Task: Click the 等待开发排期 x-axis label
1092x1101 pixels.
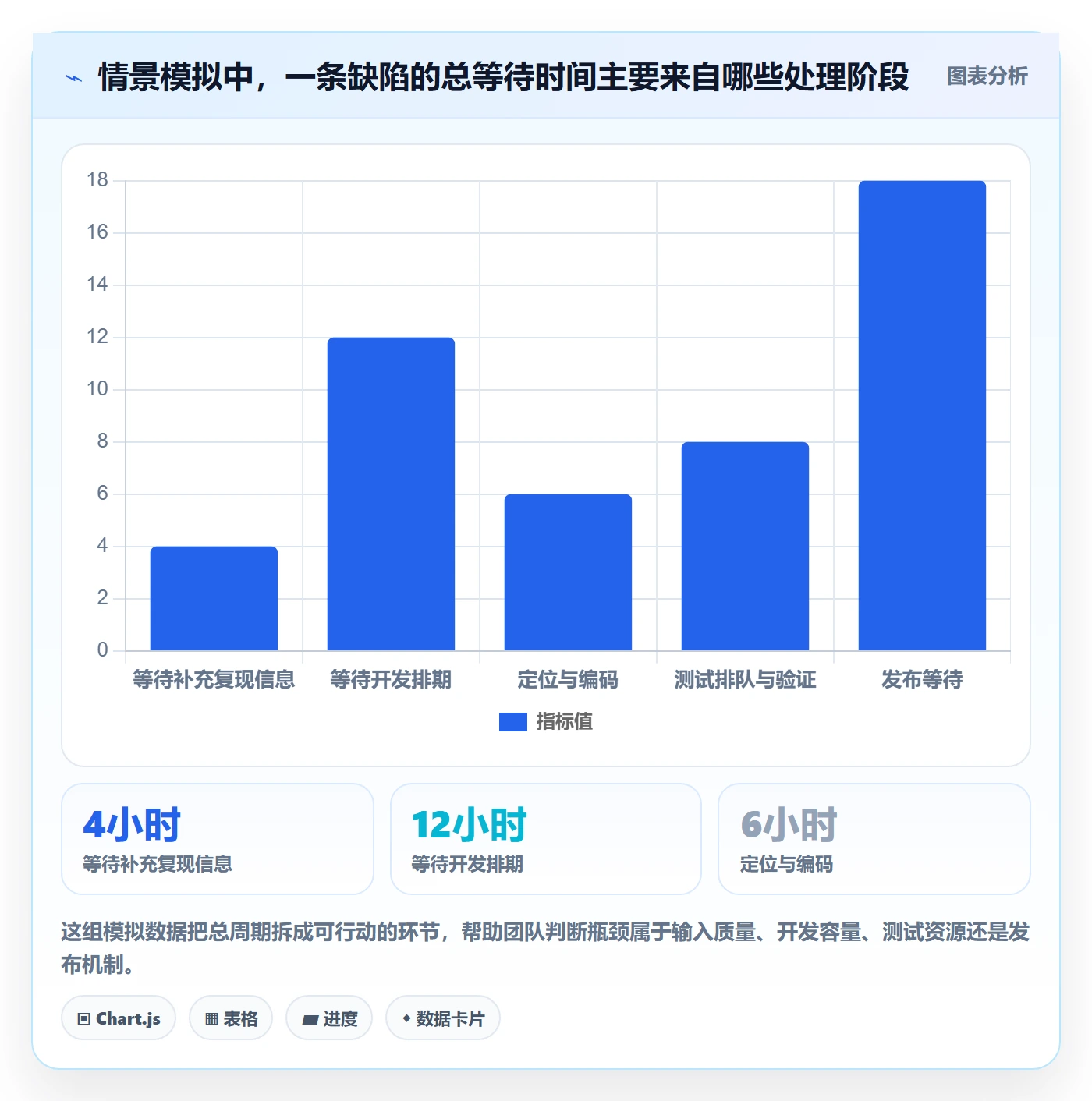Action: tap(391, 680)
